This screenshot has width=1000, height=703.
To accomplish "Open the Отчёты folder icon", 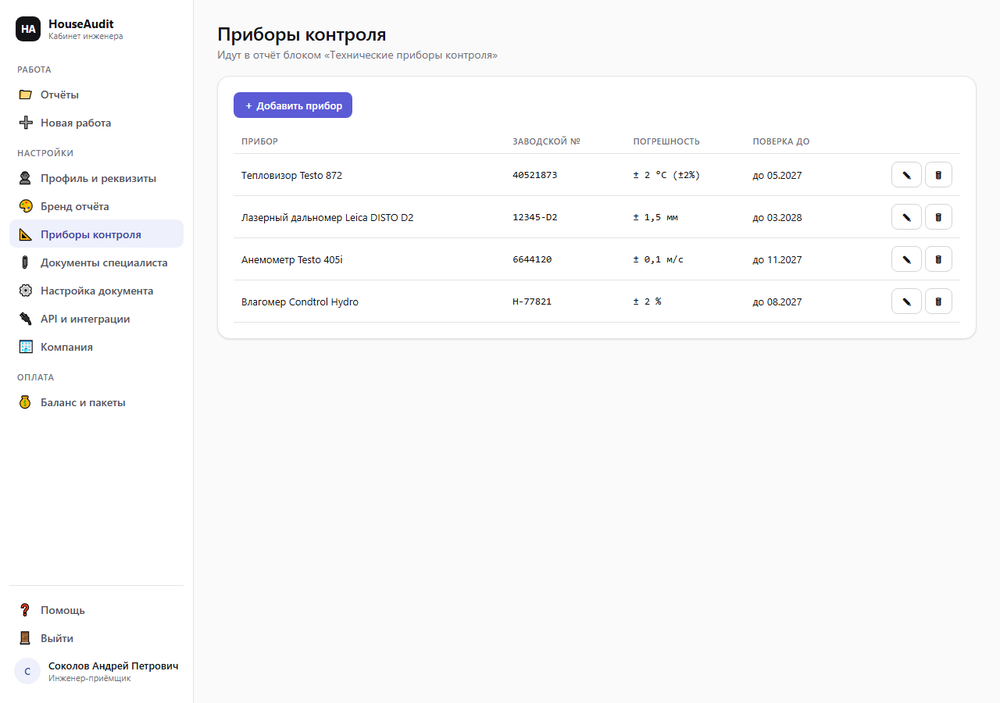I will [26, 94].
